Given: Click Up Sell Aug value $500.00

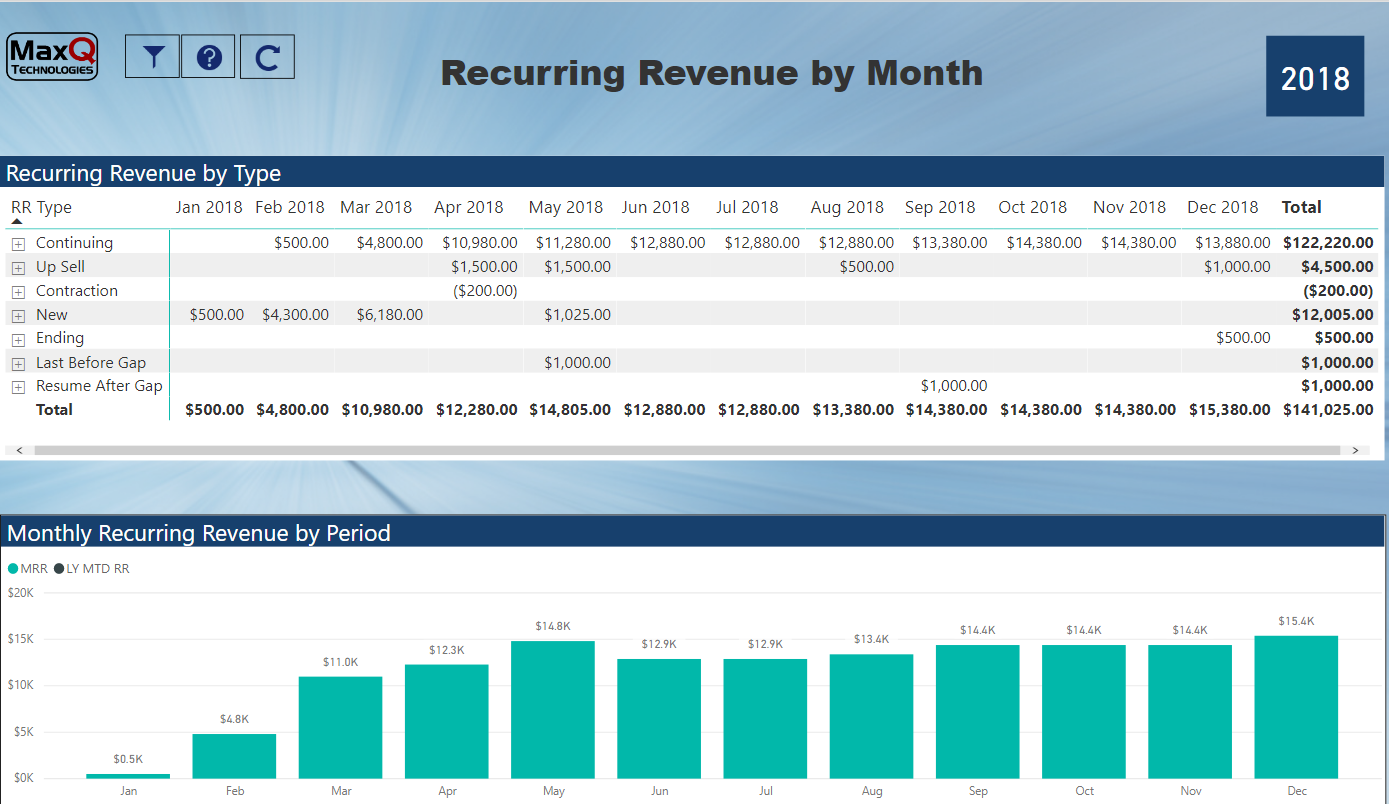Looking at the screenshot, I should tap(867, 267).
